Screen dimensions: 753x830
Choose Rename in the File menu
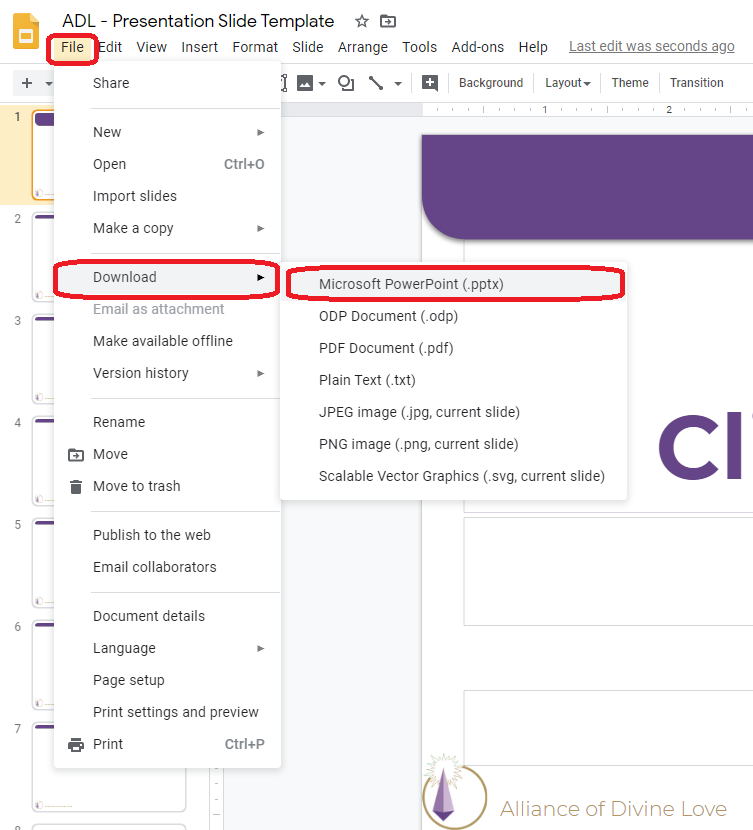(x=167, y=422)
